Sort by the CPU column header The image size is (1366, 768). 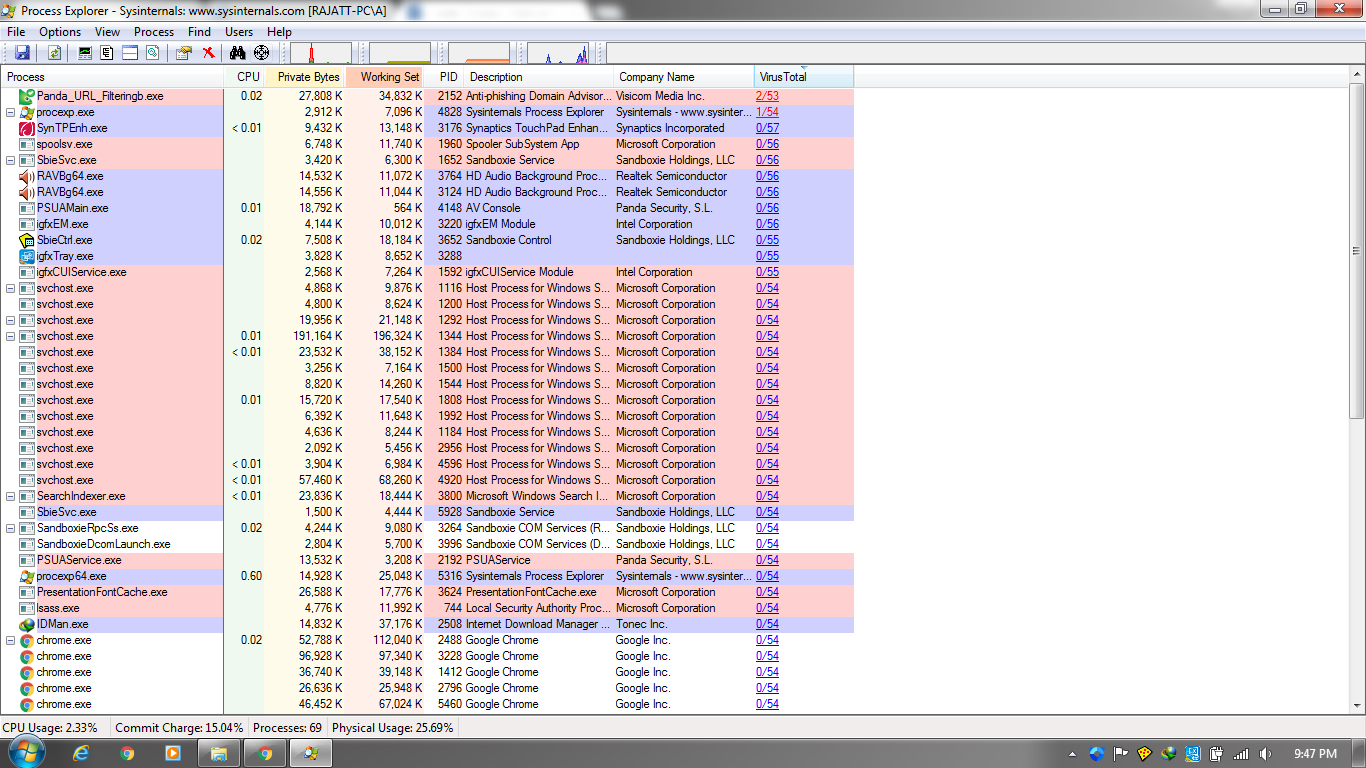[x=245, y=77]
